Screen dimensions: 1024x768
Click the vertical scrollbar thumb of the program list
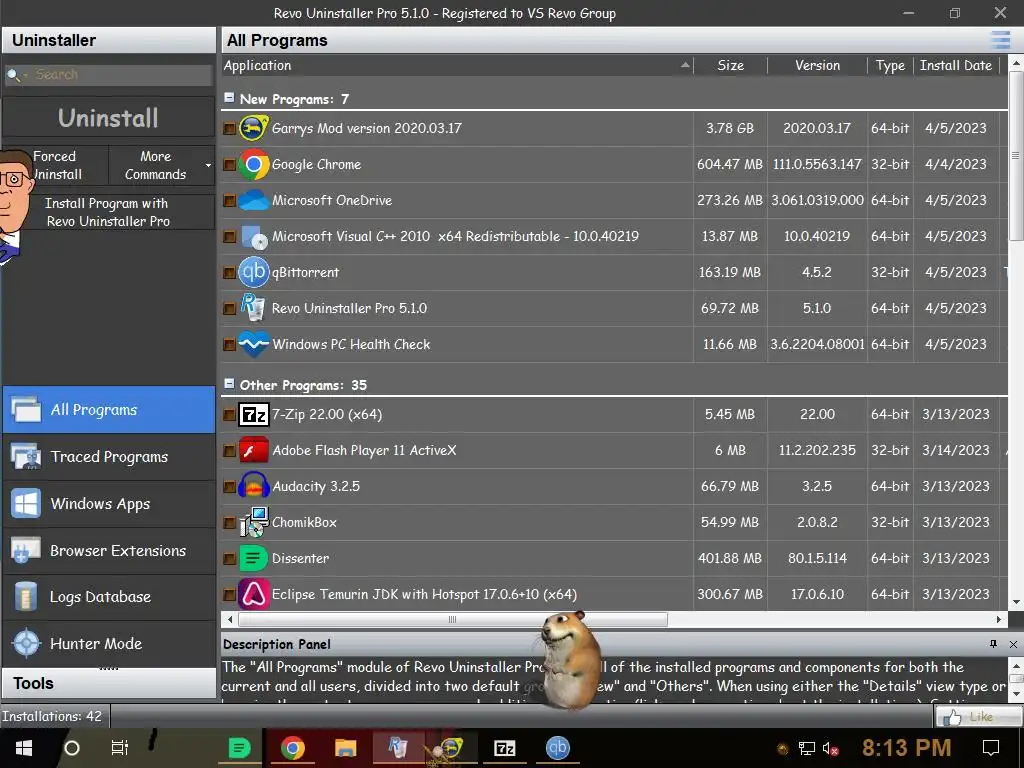[x=1016, y=155]
